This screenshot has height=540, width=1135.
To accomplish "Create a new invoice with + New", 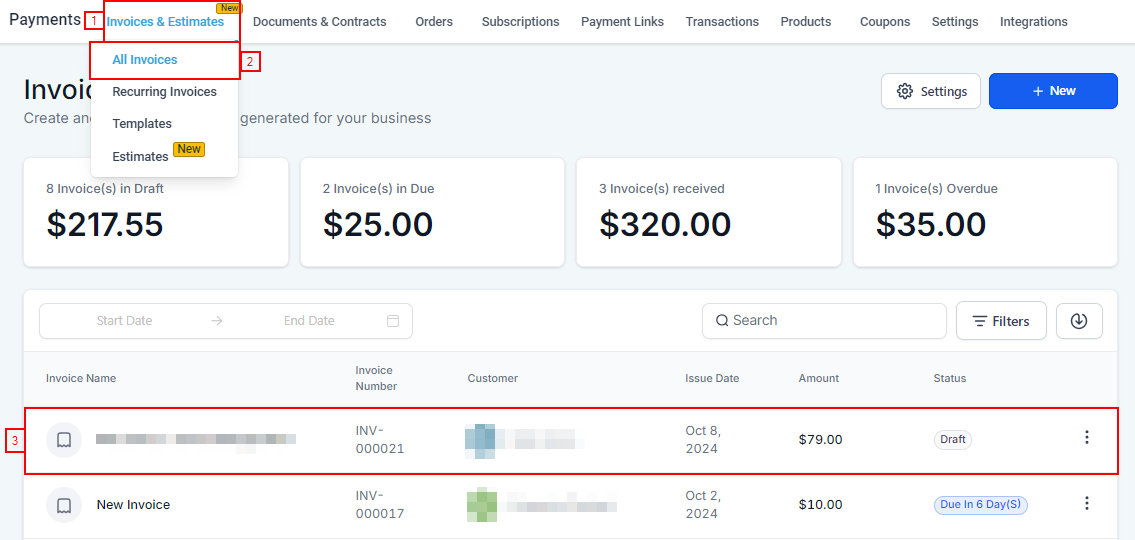I will pyautogui.click(x=1053, y=91).
